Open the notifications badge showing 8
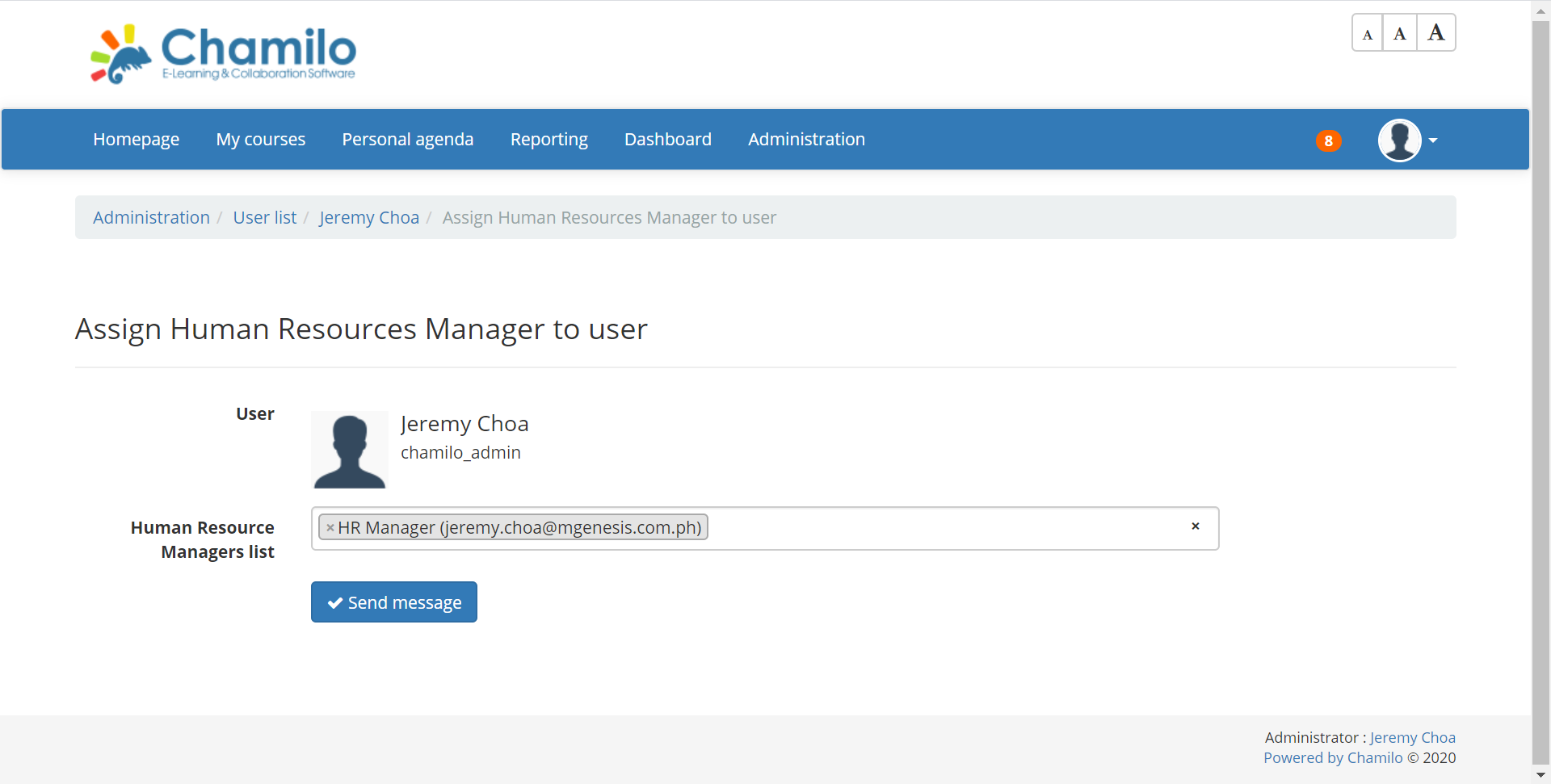Viewport: 1551px width, 784px height. (x=1328, y=140)
